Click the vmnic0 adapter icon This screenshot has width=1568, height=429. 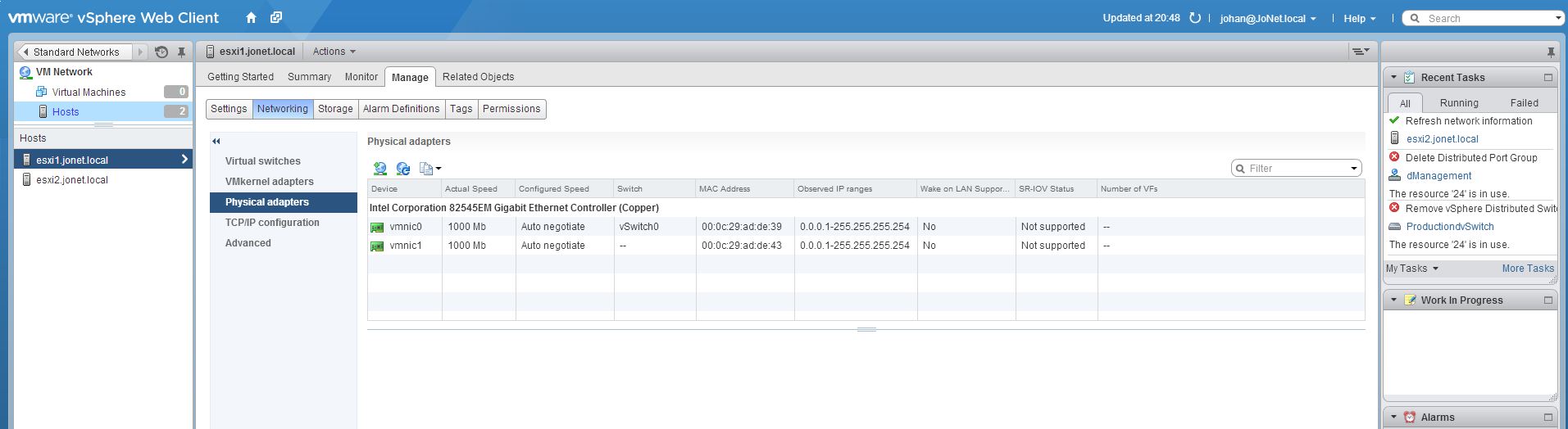pyautogui.click(x=377, y=227)
